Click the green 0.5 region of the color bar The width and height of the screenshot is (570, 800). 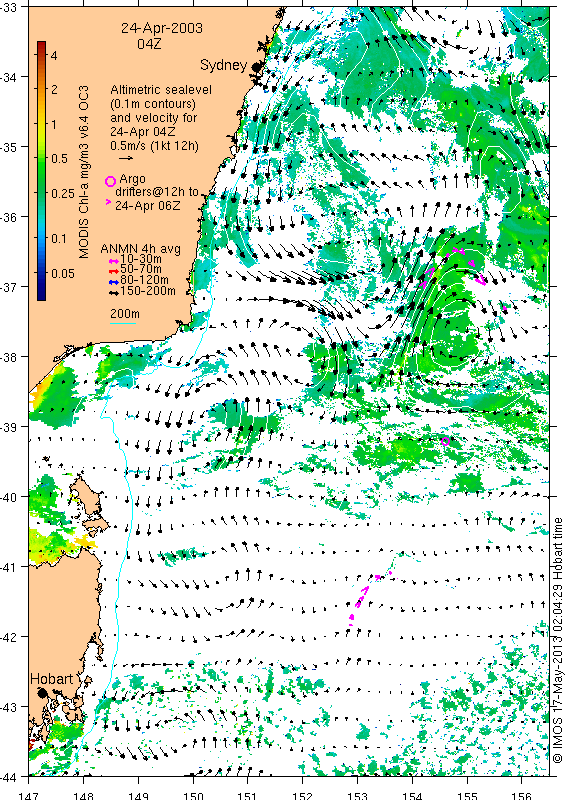(x=41, y=159)
